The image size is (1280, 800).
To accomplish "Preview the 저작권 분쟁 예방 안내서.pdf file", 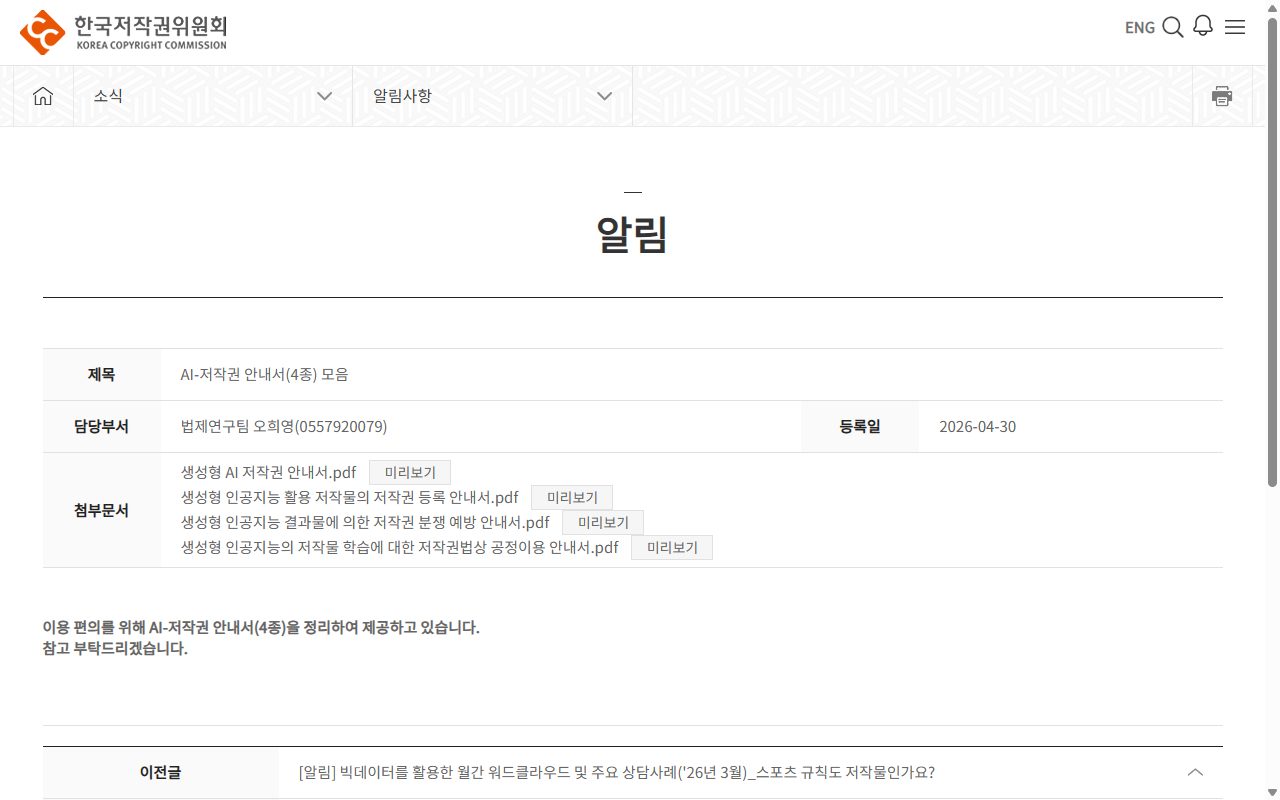I will 603,522.
